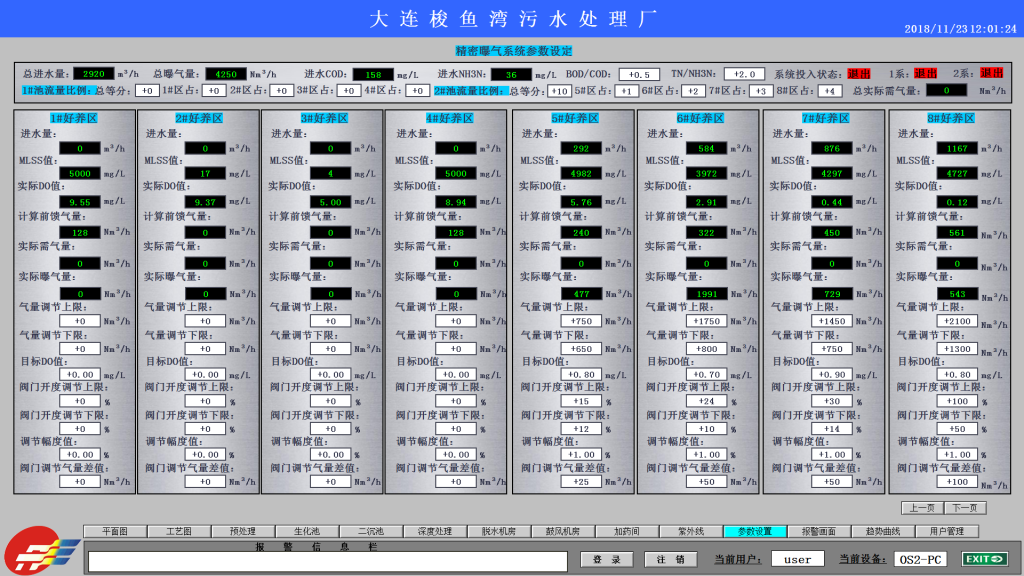Click the BOD/COD value field
This screenshot has height=576, width=1024.
pyautogui.click(x=639, y=74)
